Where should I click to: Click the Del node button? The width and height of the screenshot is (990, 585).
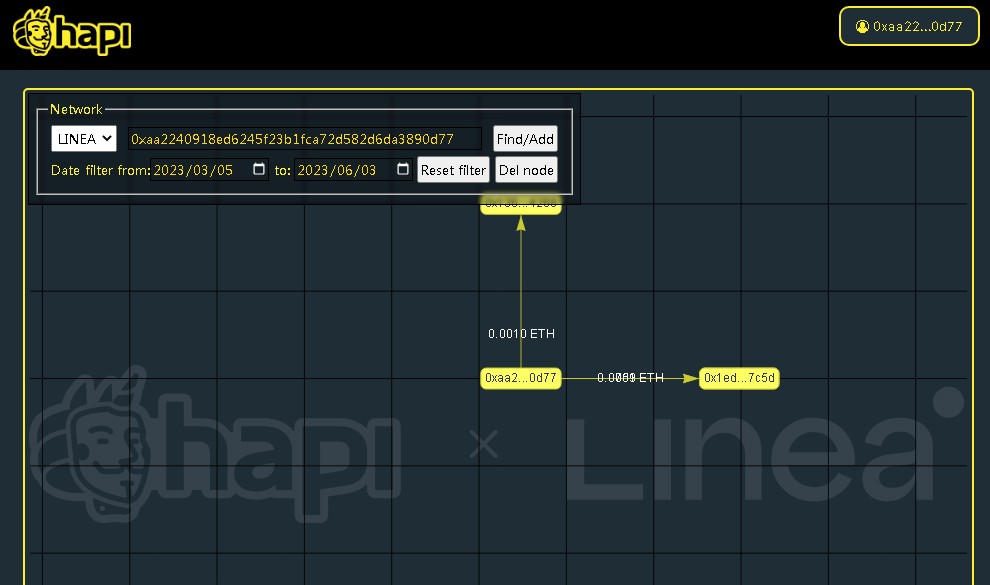click(x=526, y=170)
